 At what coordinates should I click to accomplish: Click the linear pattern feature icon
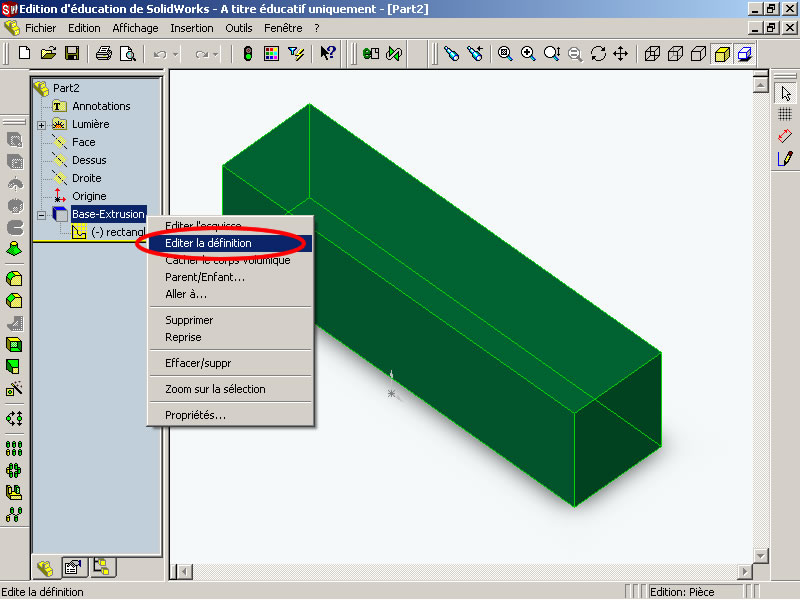click(15, 449)
